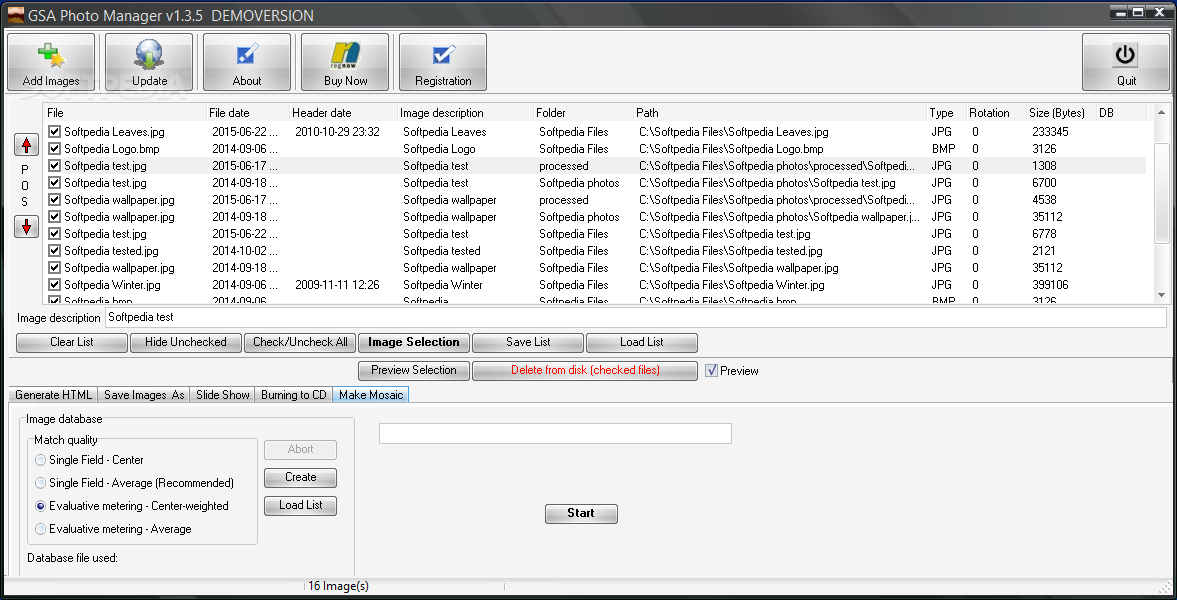Click the 16 Image(s) status text

339,586
